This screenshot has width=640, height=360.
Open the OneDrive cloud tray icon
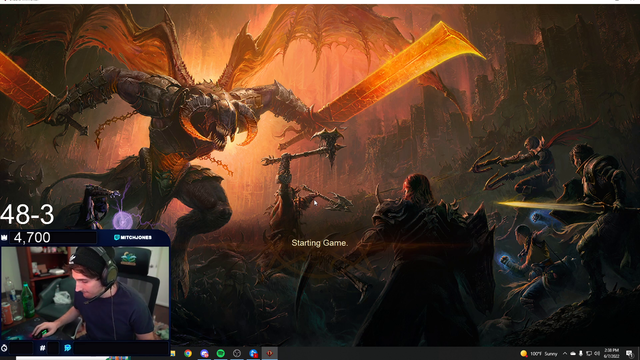point(573,353)
